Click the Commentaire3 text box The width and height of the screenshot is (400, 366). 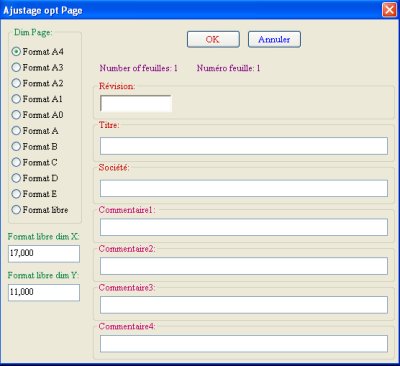click(244, 305)
